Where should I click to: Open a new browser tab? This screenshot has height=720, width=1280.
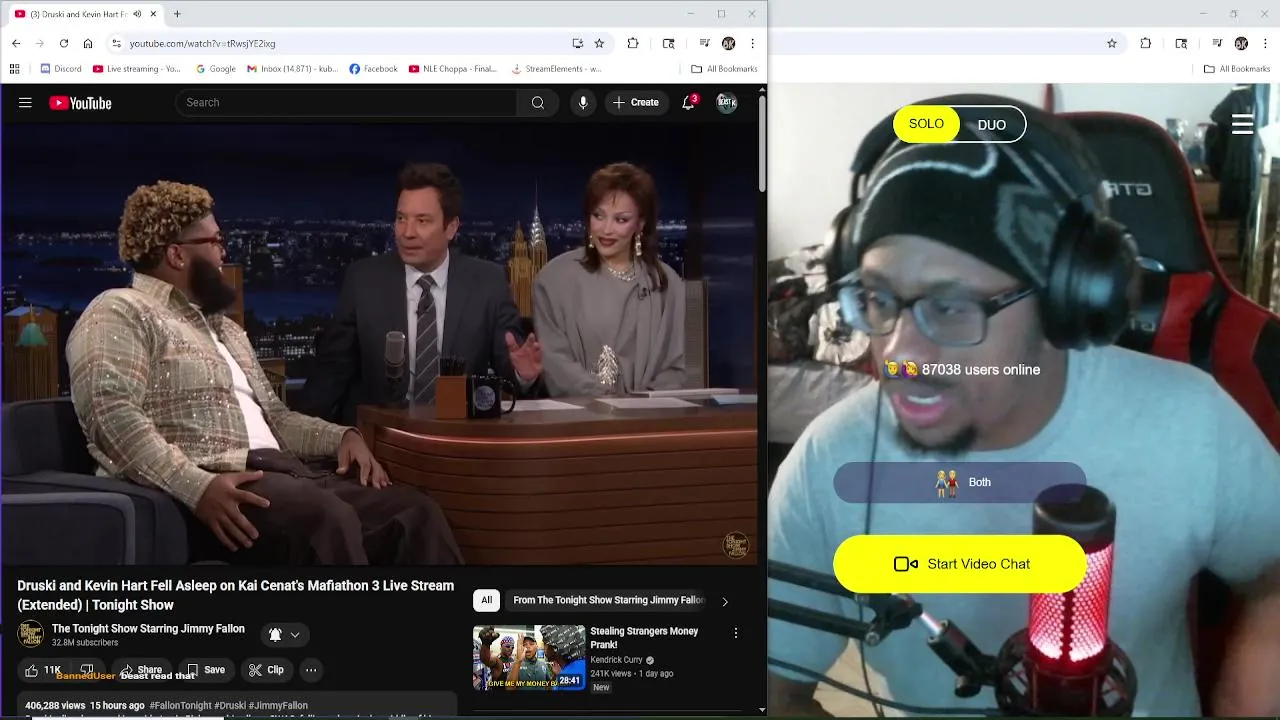click(177, 14)
